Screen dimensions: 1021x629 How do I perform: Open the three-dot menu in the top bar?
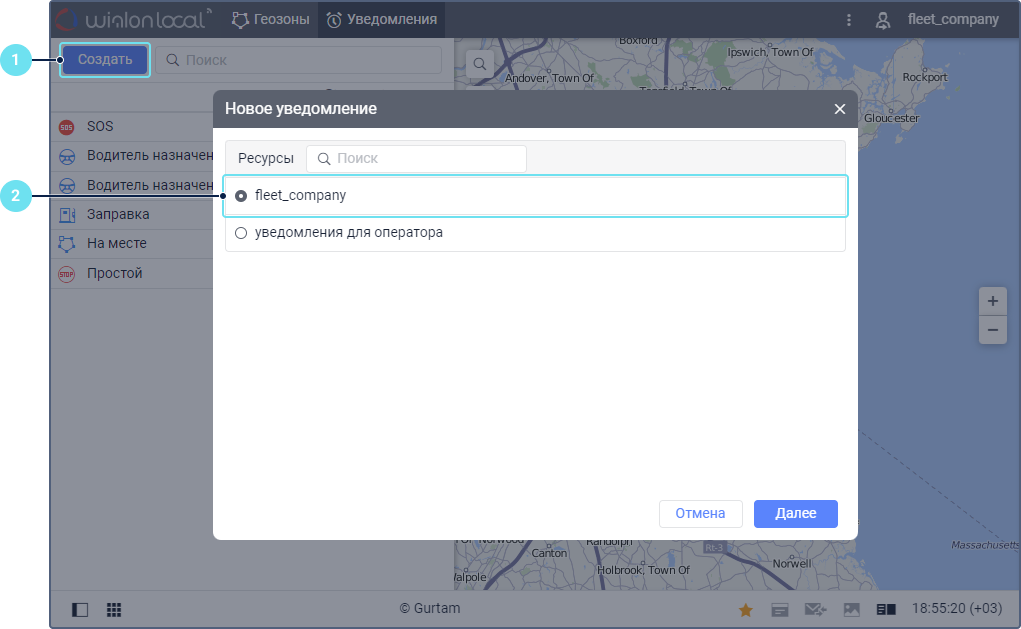point(849,20)
